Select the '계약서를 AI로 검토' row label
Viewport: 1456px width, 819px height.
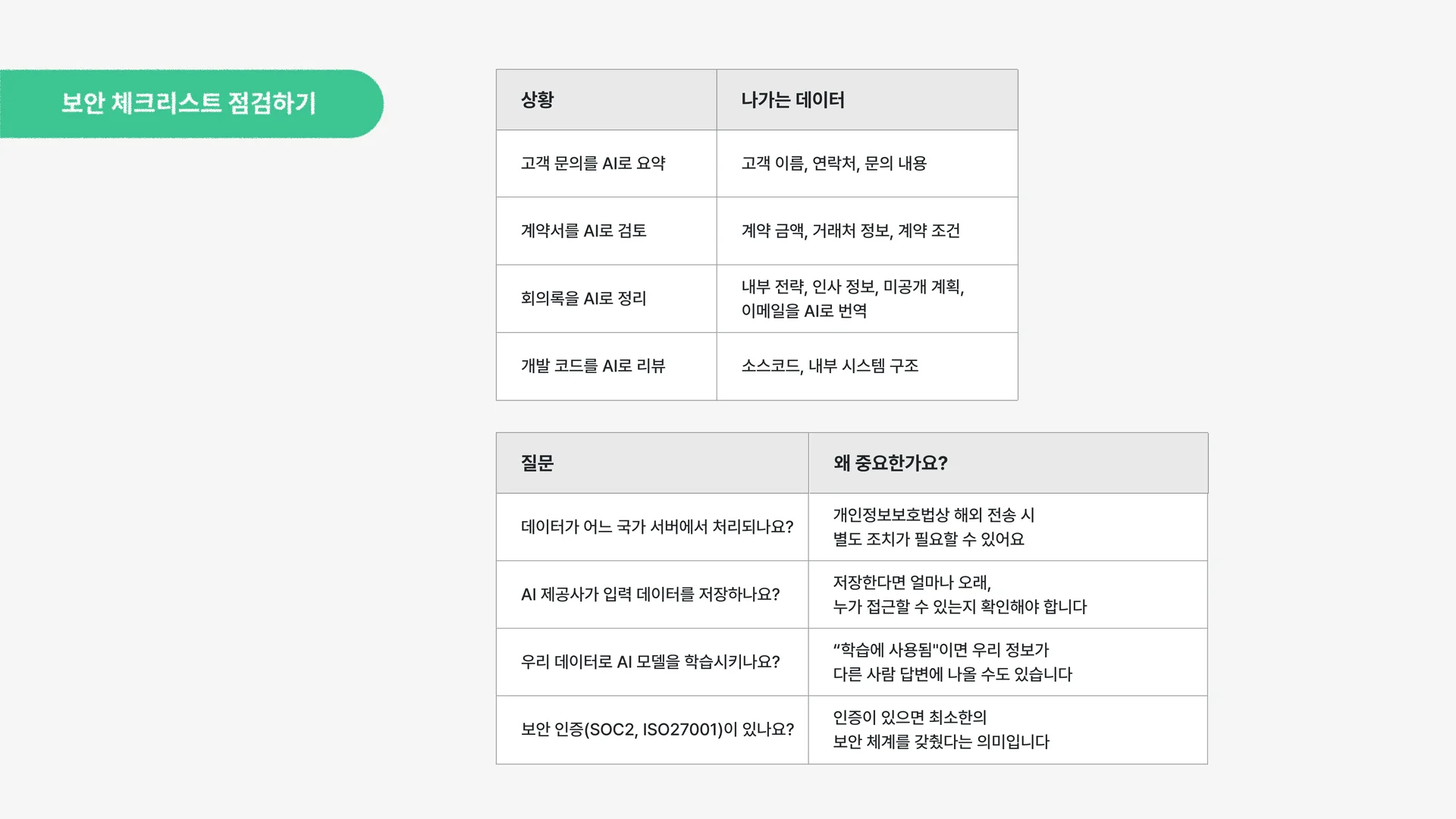click(583, 231)
